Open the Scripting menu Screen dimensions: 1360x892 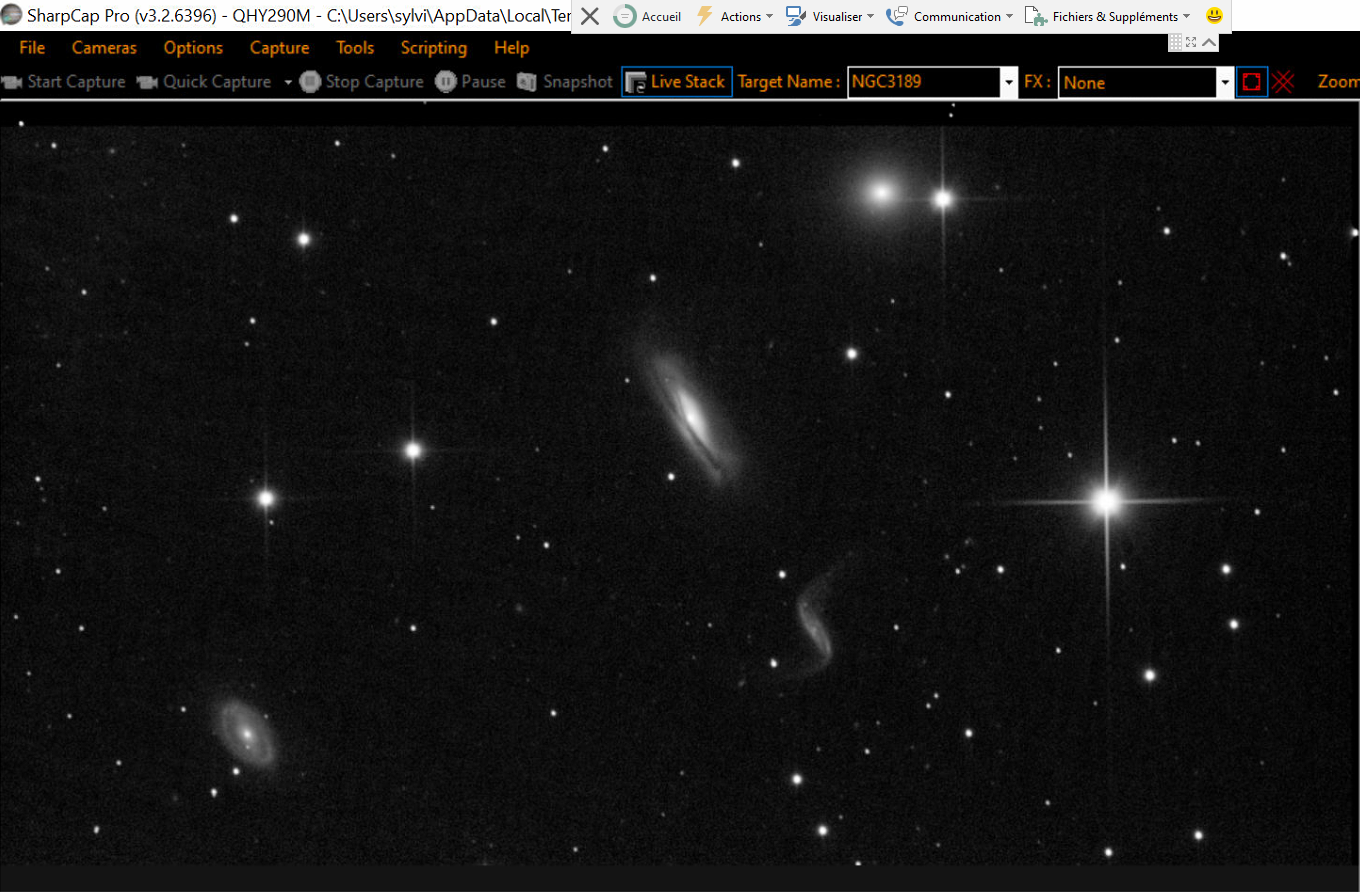[433, 48]
